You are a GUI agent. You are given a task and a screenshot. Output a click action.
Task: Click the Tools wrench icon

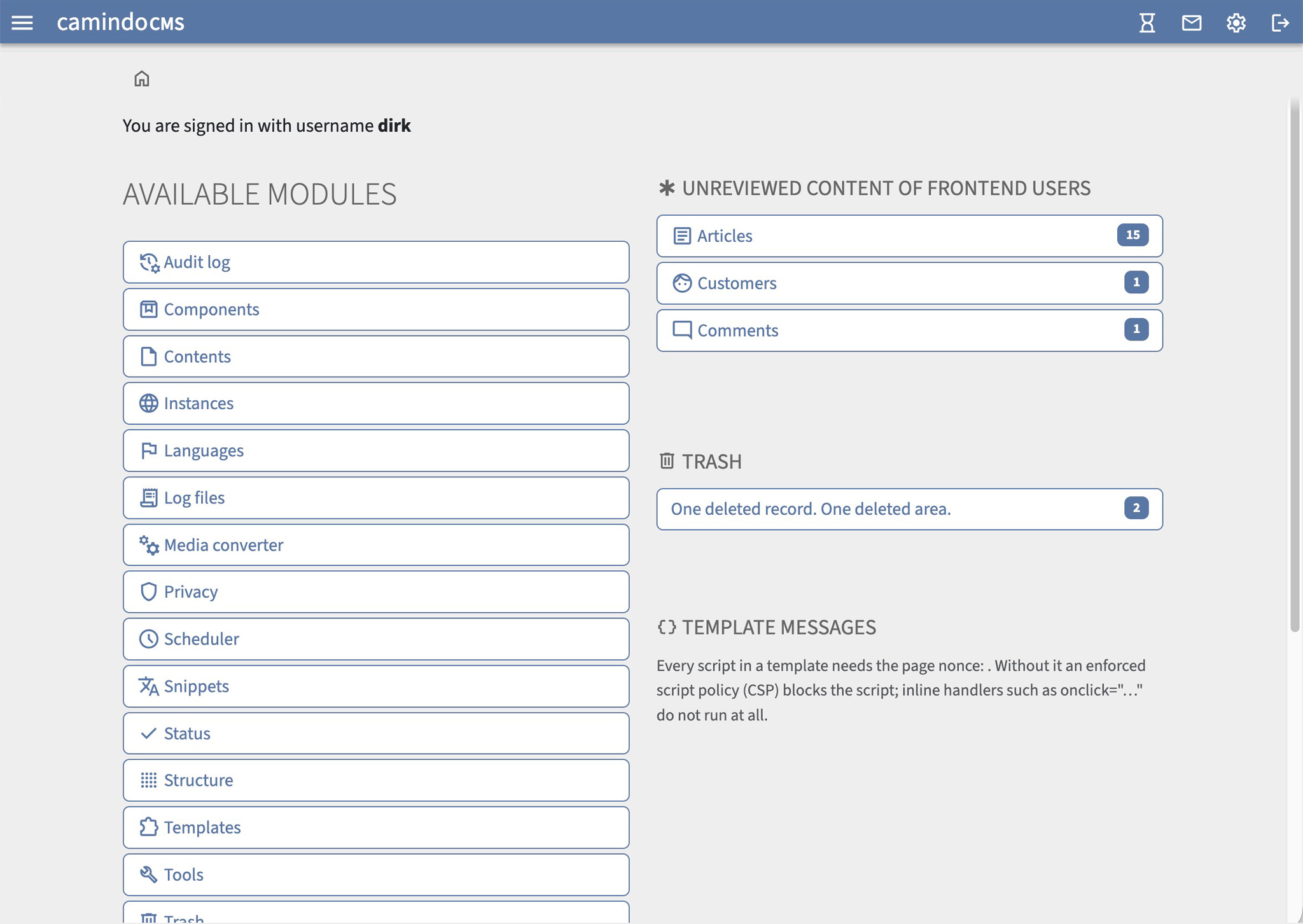pos(148,874)
